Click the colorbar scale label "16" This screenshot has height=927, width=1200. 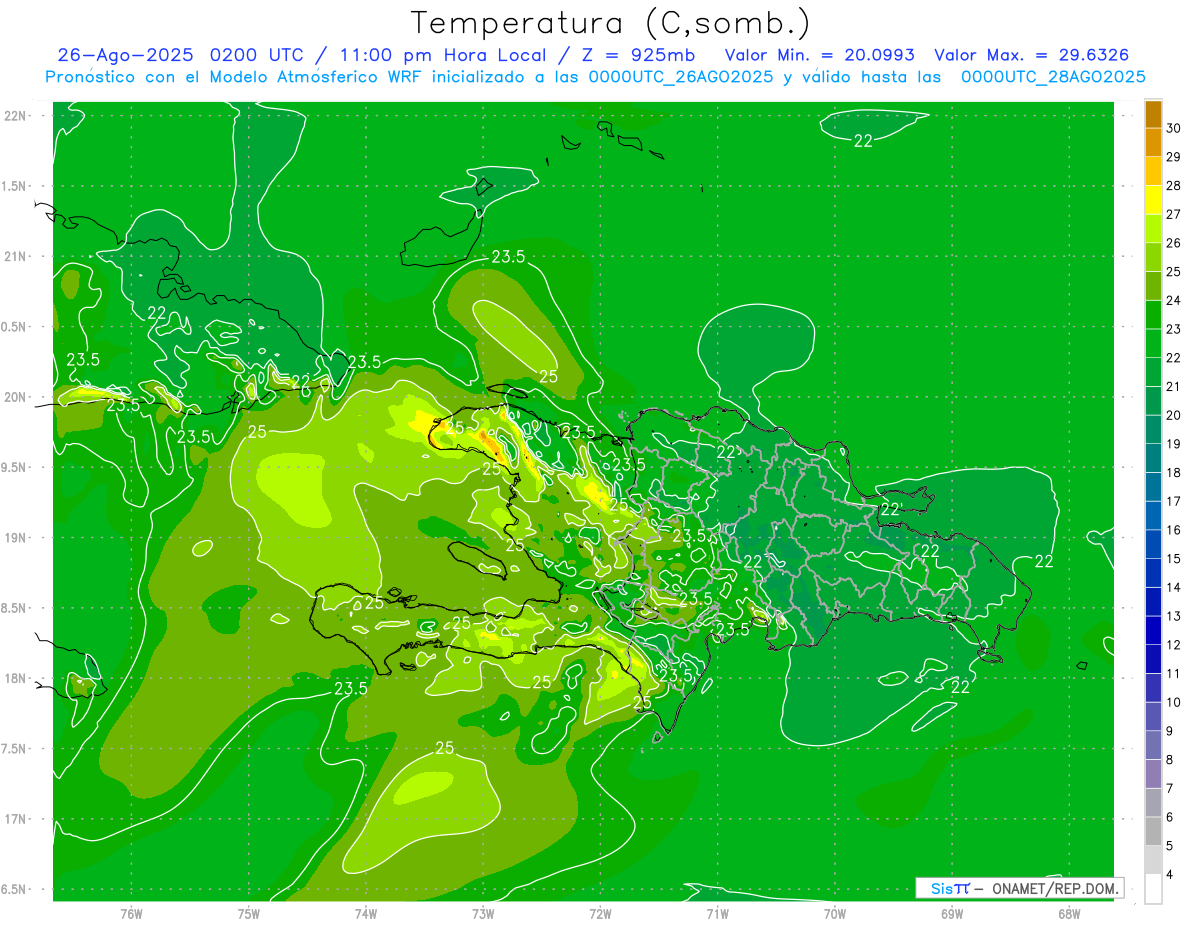click(x=1174, y=530)
